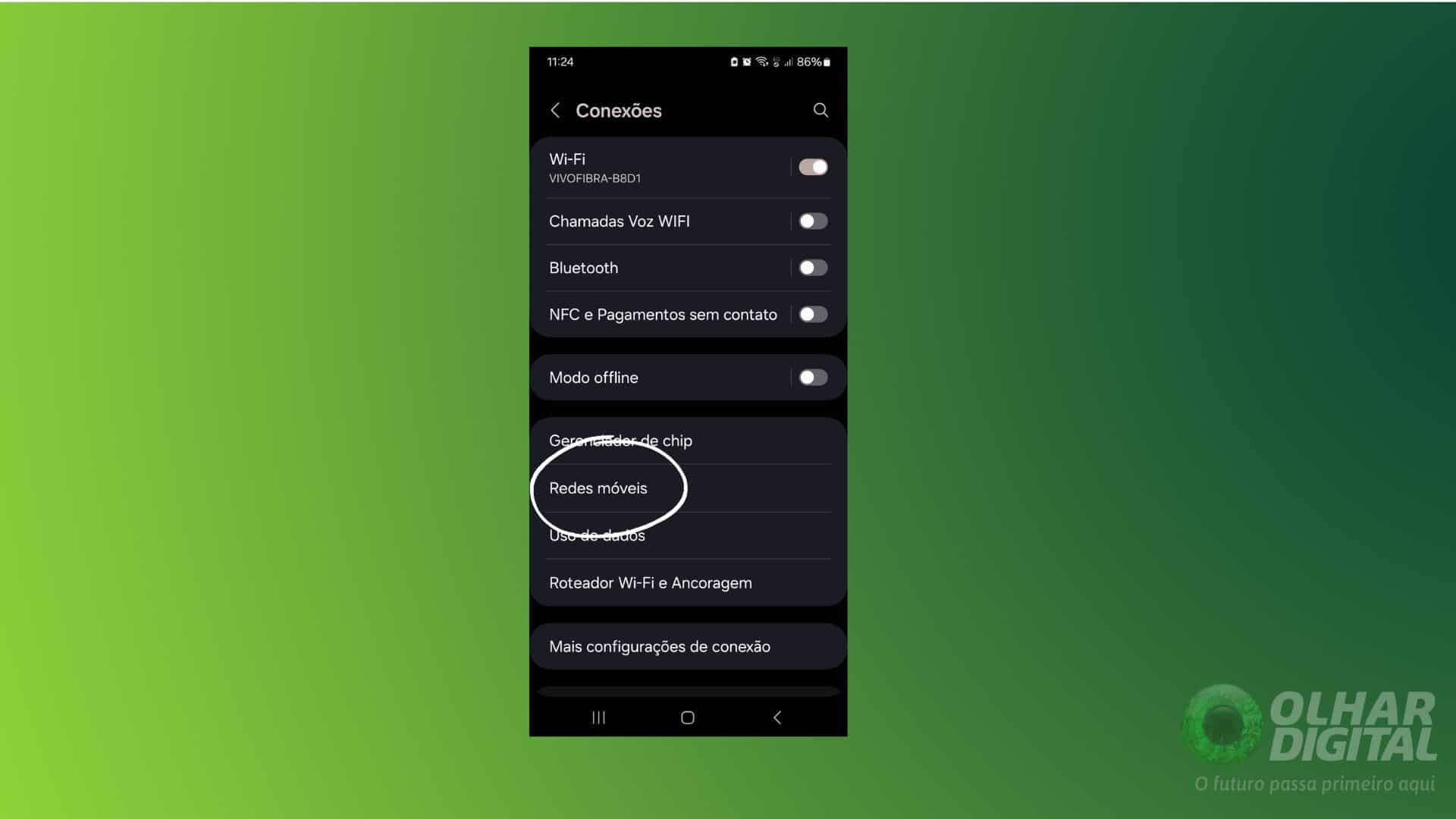Disable NFC e Pagamentos sem contato
Image resolution: width=1456 pixels, height=819 pixels.
point(813,314)
